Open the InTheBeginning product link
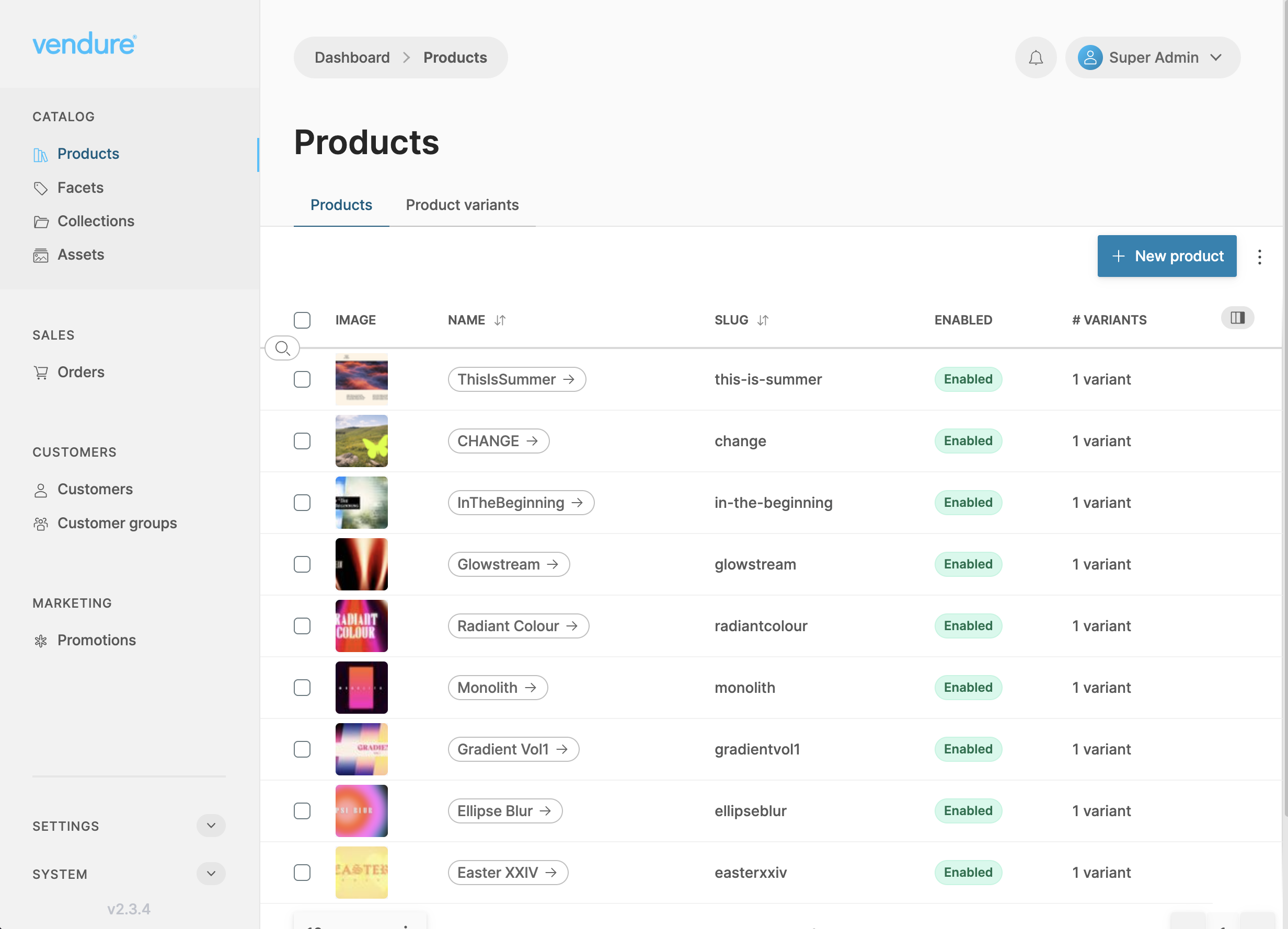 click(x=521, y=503)
